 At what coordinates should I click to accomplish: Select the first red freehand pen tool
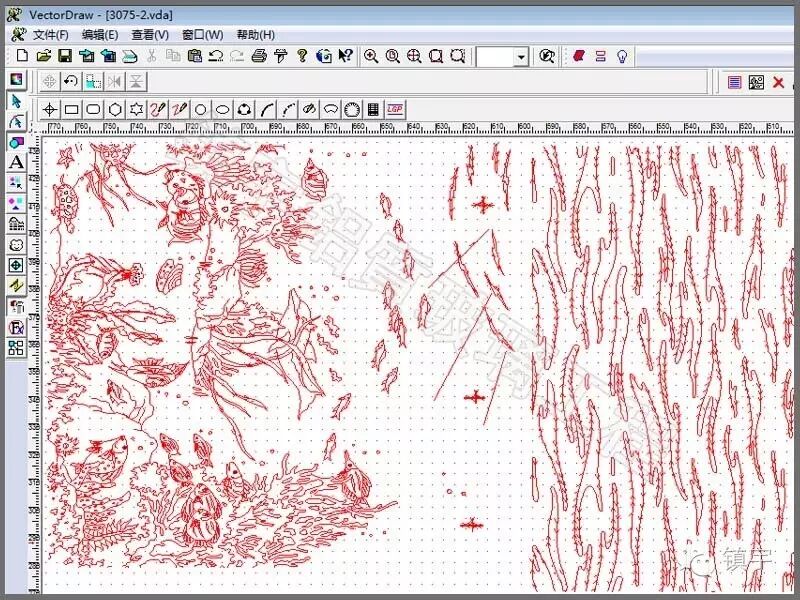[x=158, y=109]
